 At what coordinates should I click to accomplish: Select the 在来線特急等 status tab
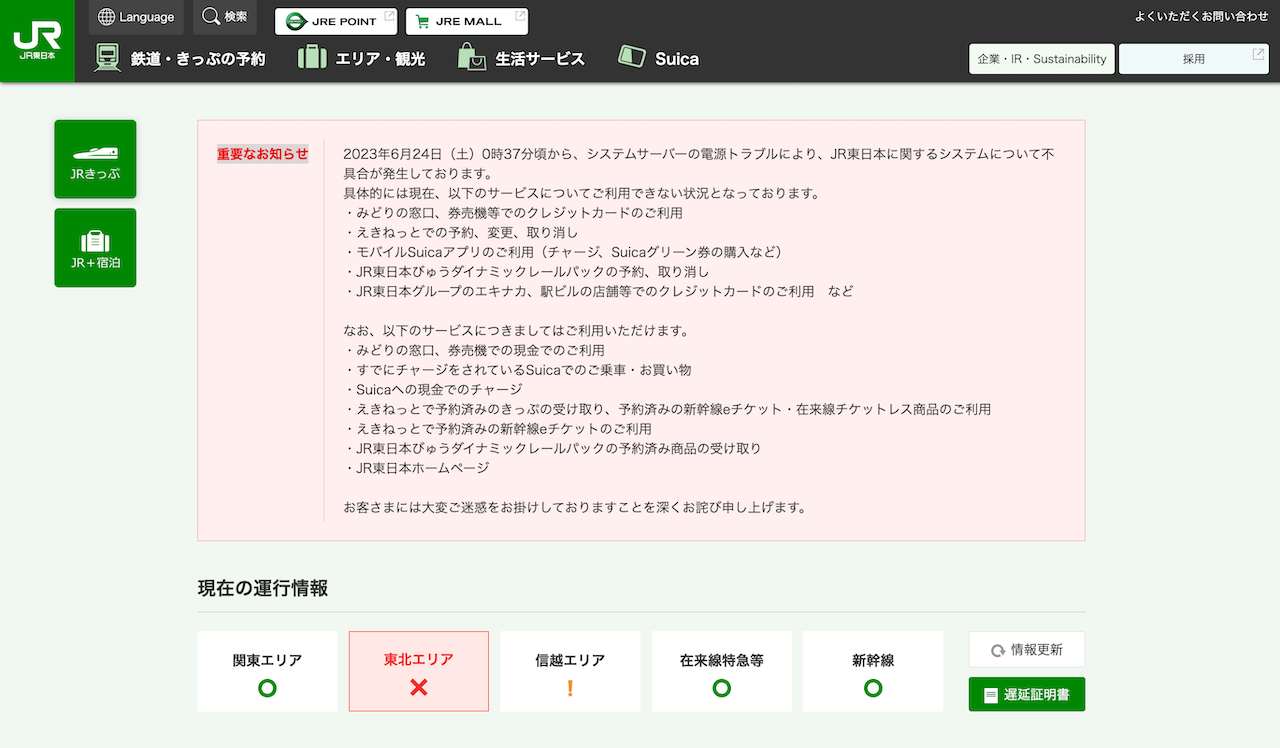click(721, 671)
